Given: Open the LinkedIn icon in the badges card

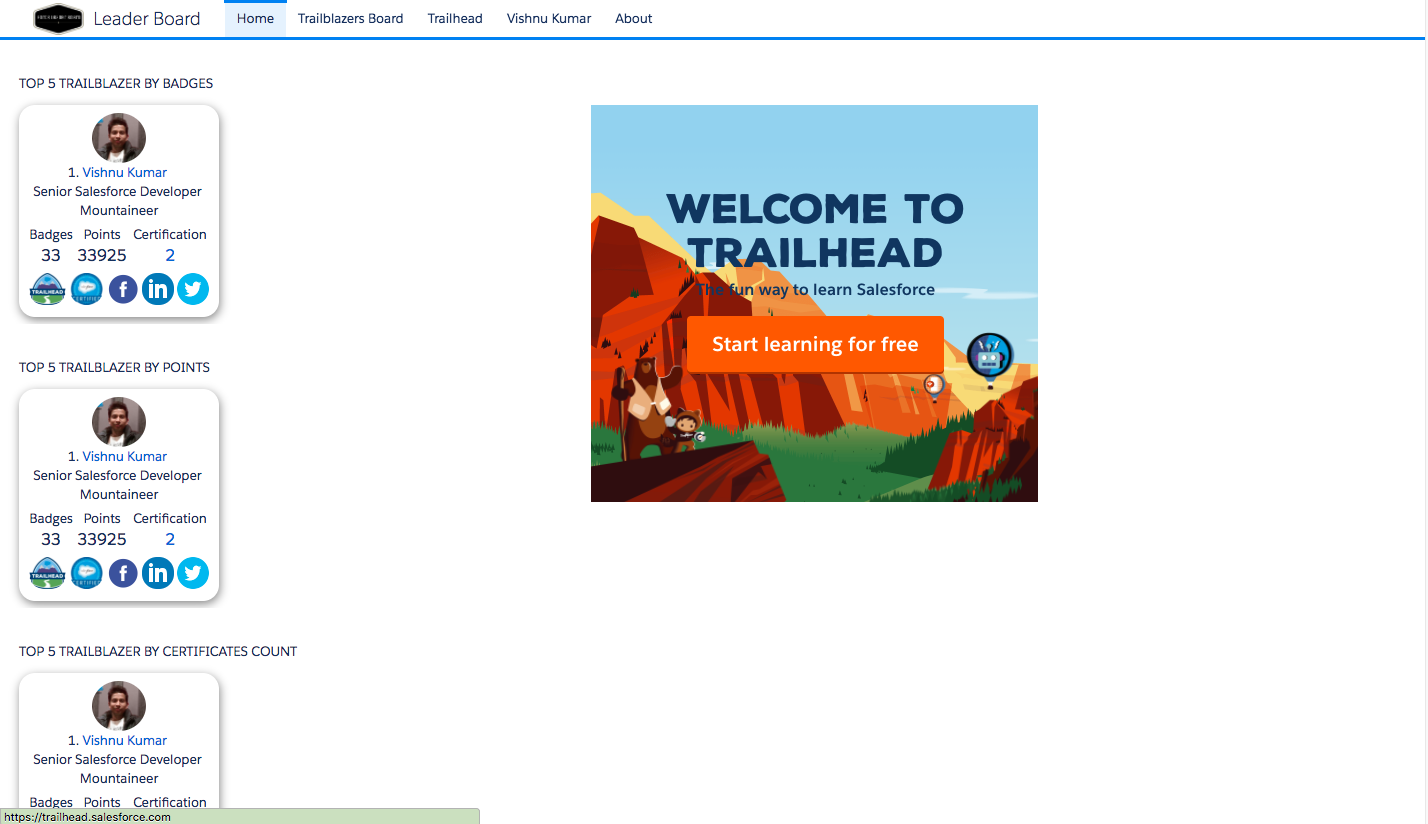Looking at the screenshot, I should [158, 290].
